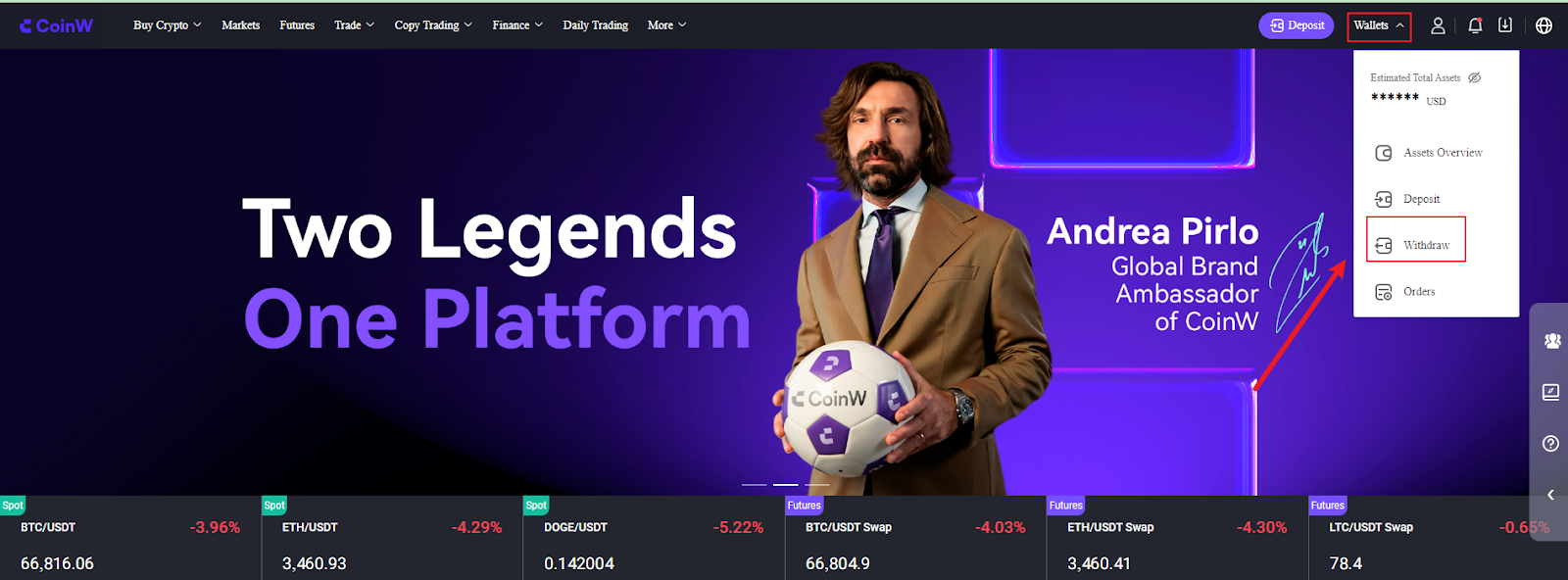Select the first banner carousel indicator
The image size is (1568, 580).
754,484
